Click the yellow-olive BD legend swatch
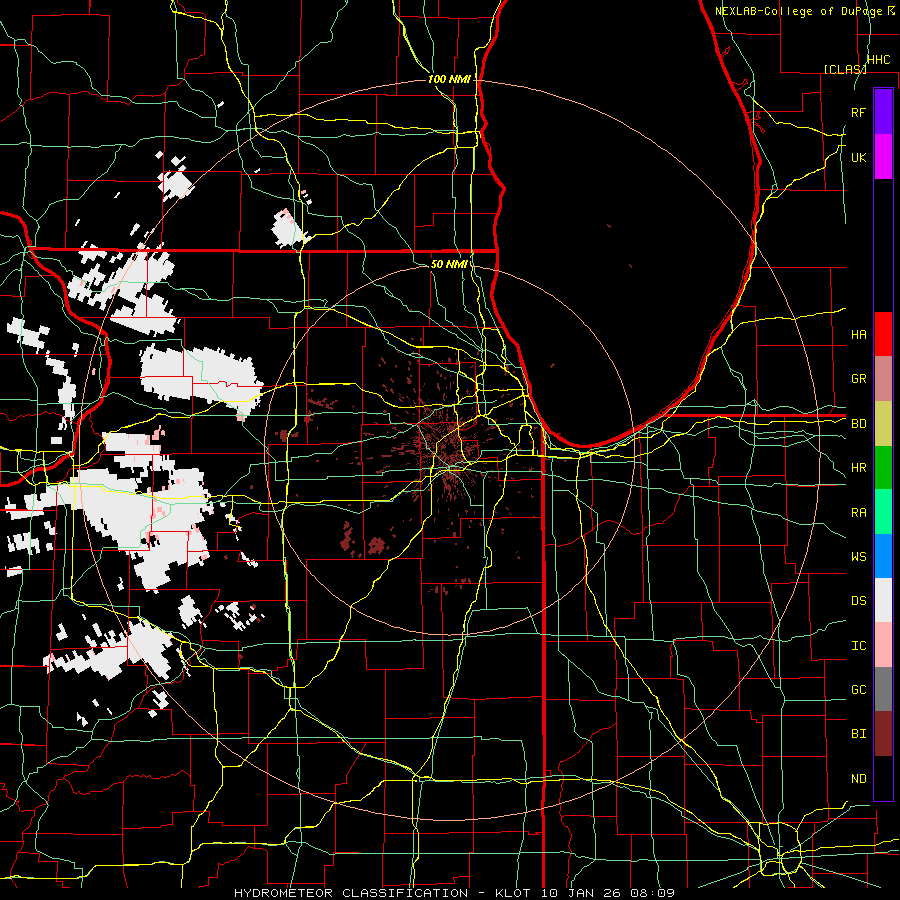This screenshot has width=900, height=900. [x=883, y=423]
